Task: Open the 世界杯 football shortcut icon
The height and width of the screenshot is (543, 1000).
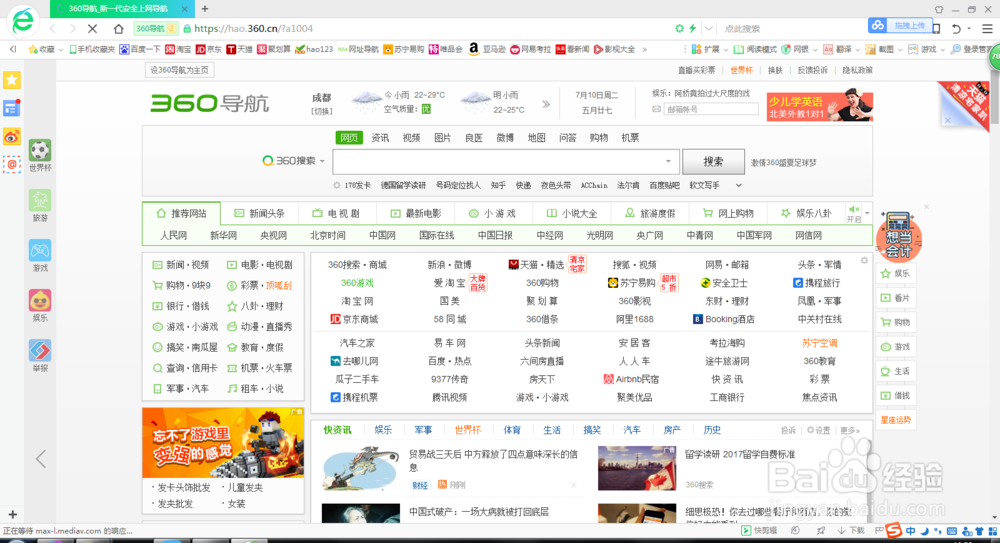Action: point(40,151)
